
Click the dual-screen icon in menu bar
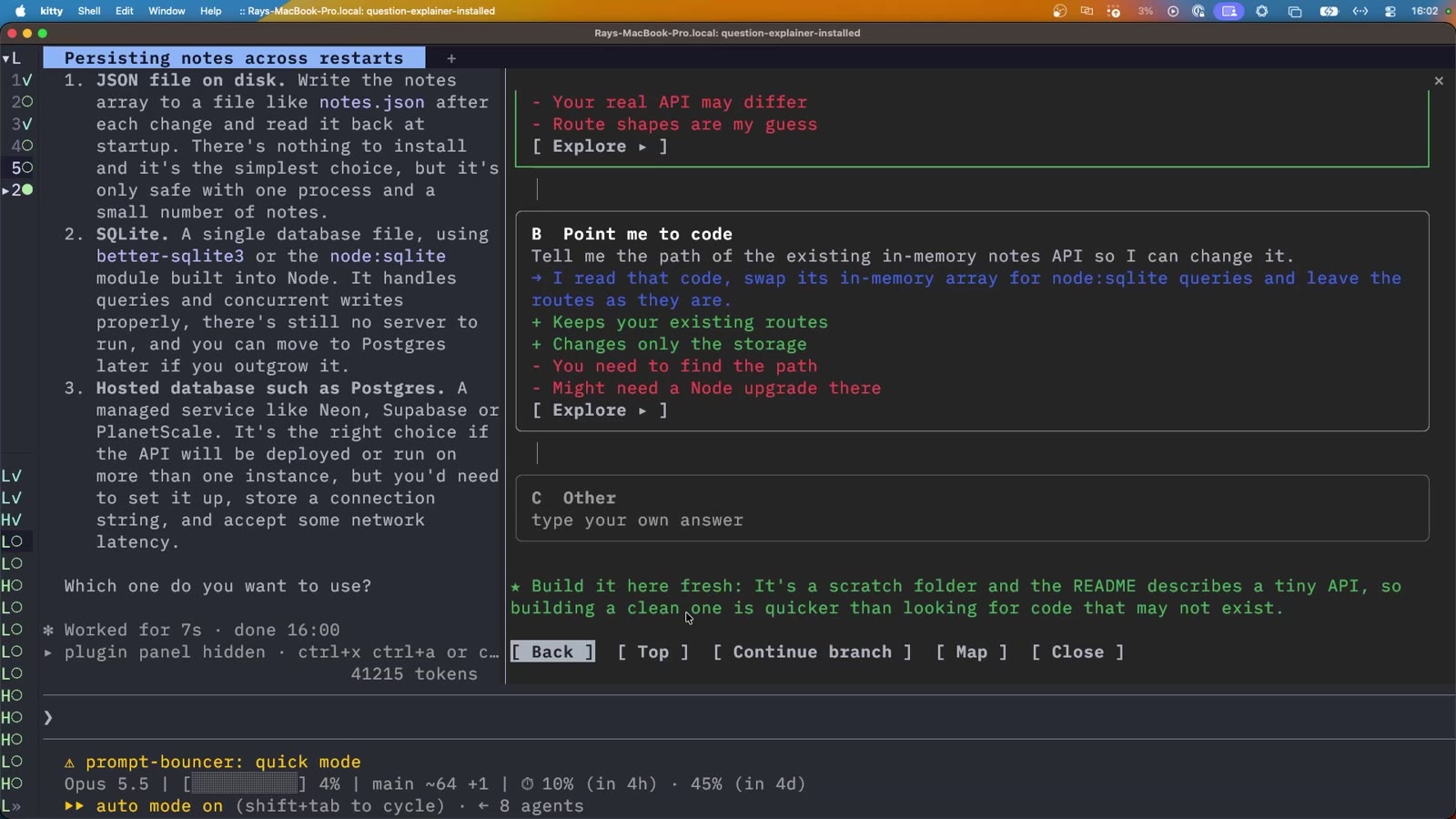(x=1087, y=11)
